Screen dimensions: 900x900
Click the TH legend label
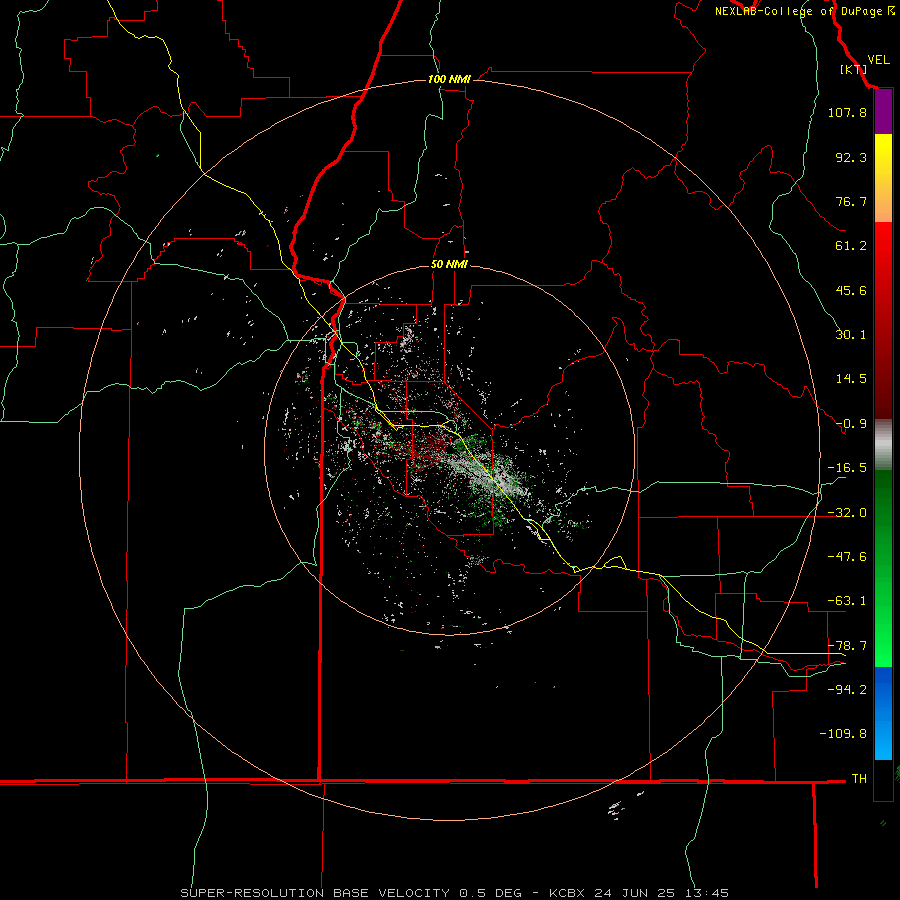(859, 778)
